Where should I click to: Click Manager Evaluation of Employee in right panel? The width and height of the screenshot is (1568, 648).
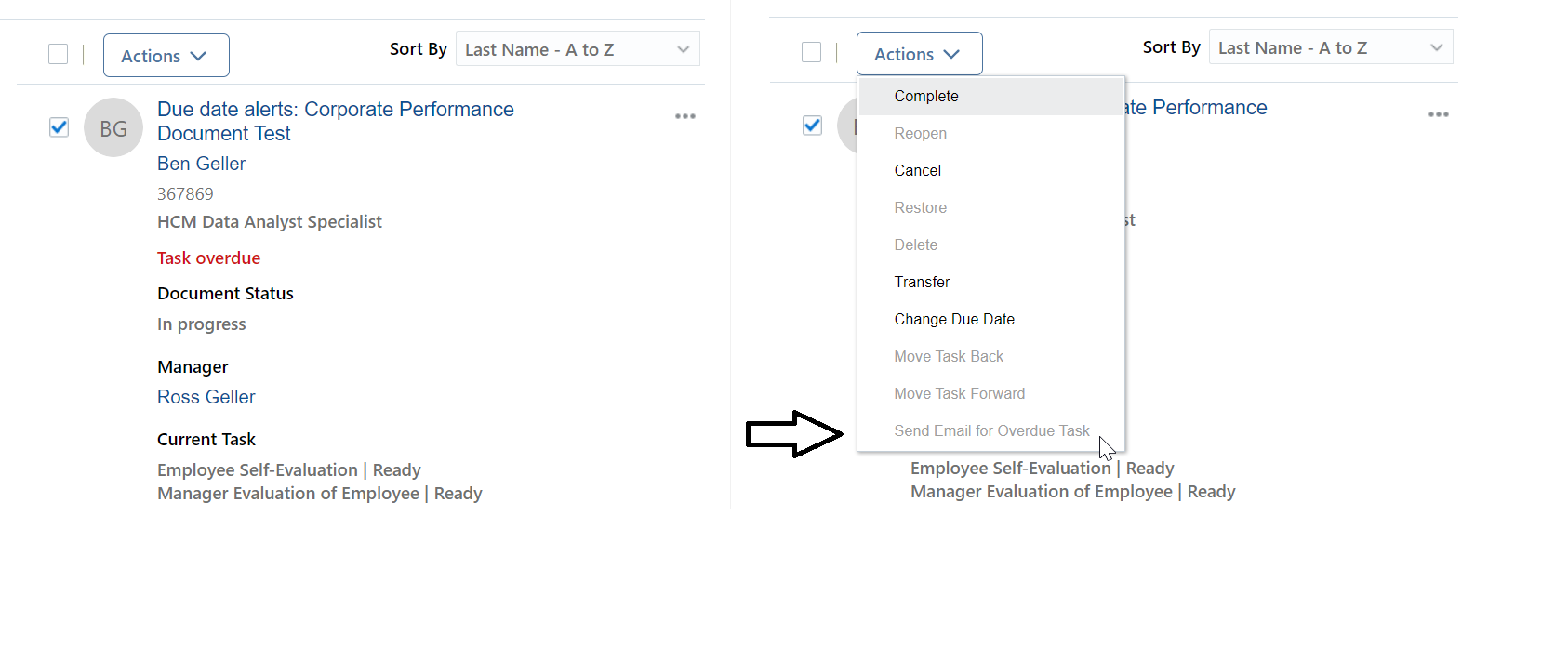1072,492
